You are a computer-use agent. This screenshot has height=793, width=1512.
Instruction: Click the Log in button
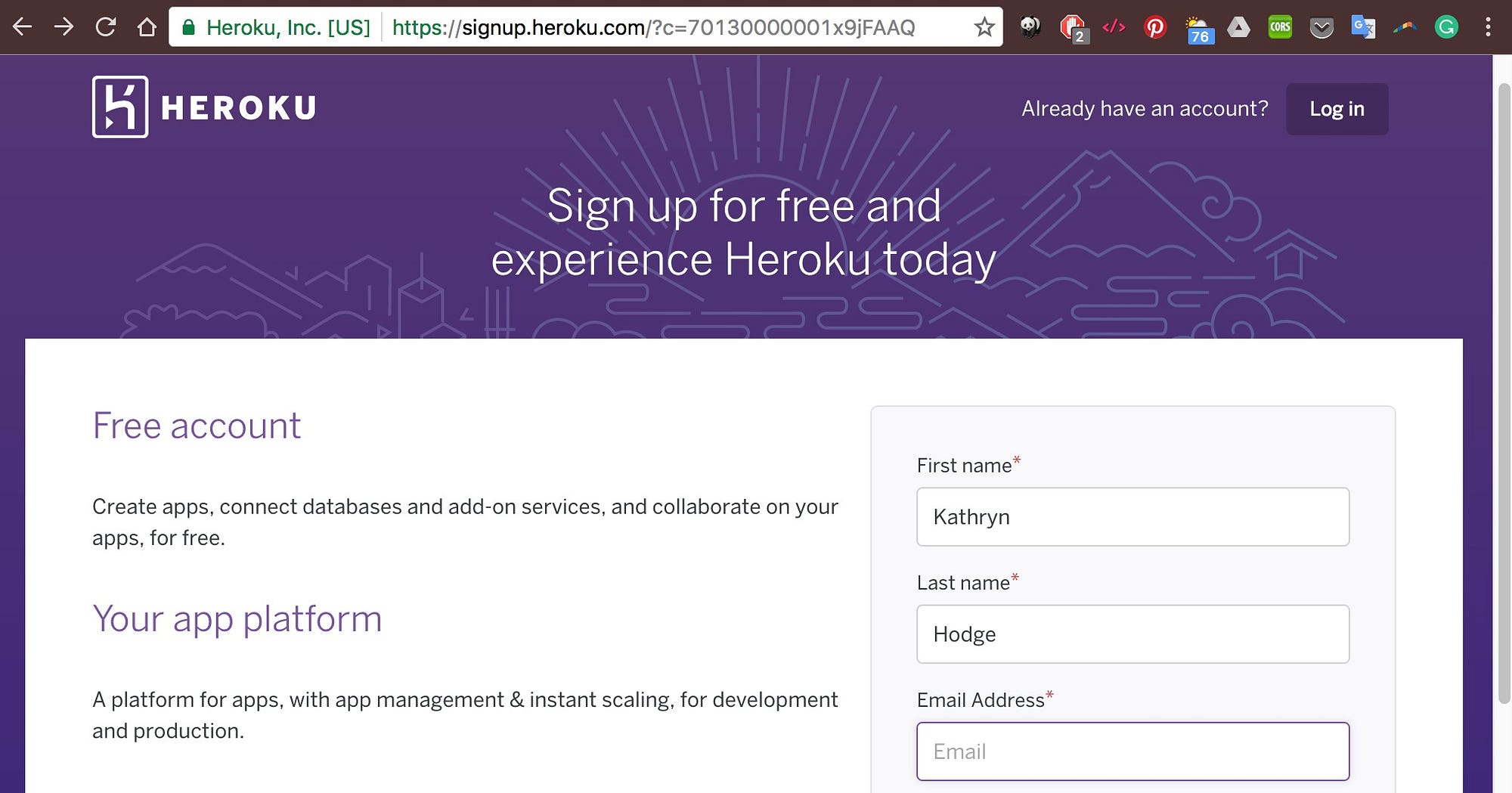point(1337,109)
